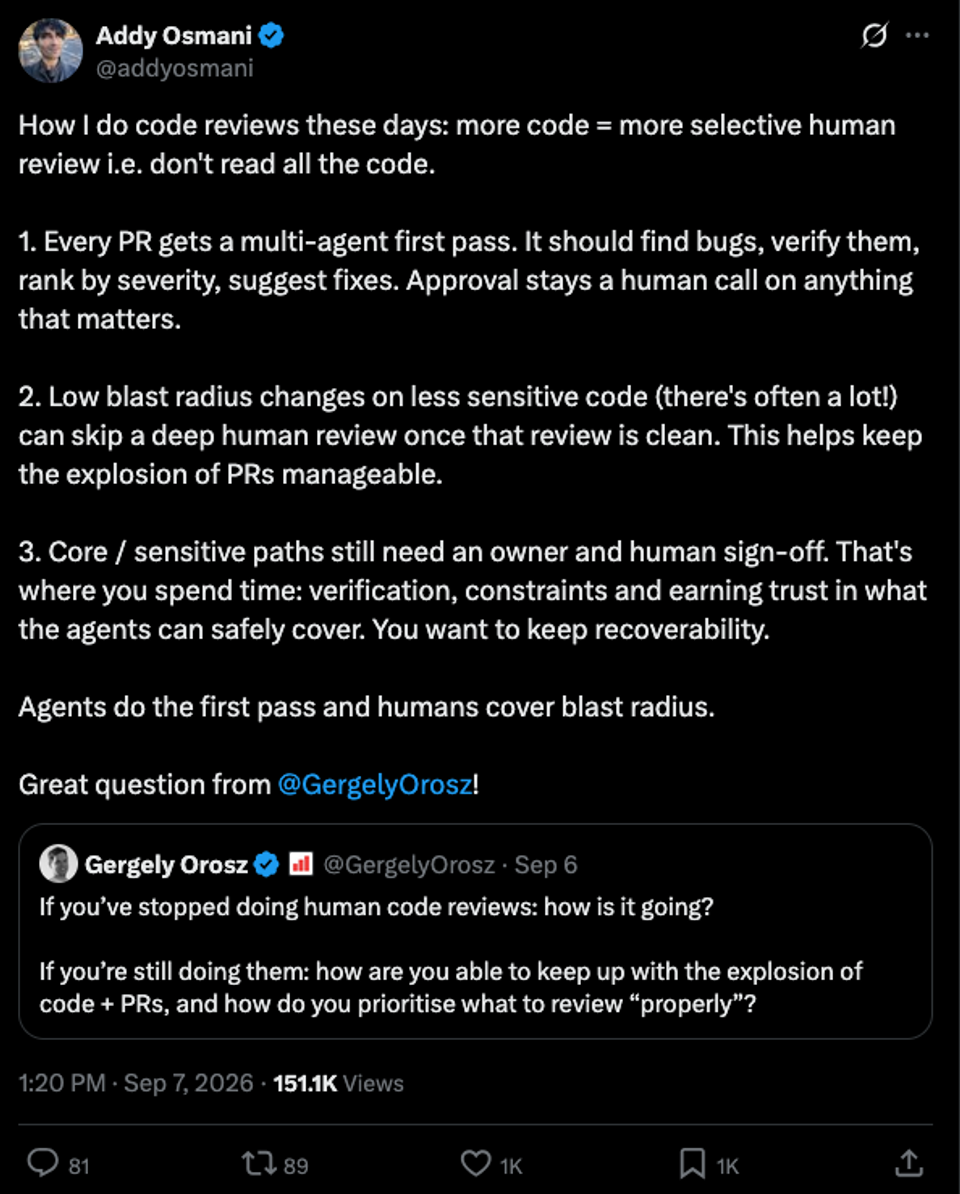Click the Gergely Orosz quoted name

[x=166, y=864]
